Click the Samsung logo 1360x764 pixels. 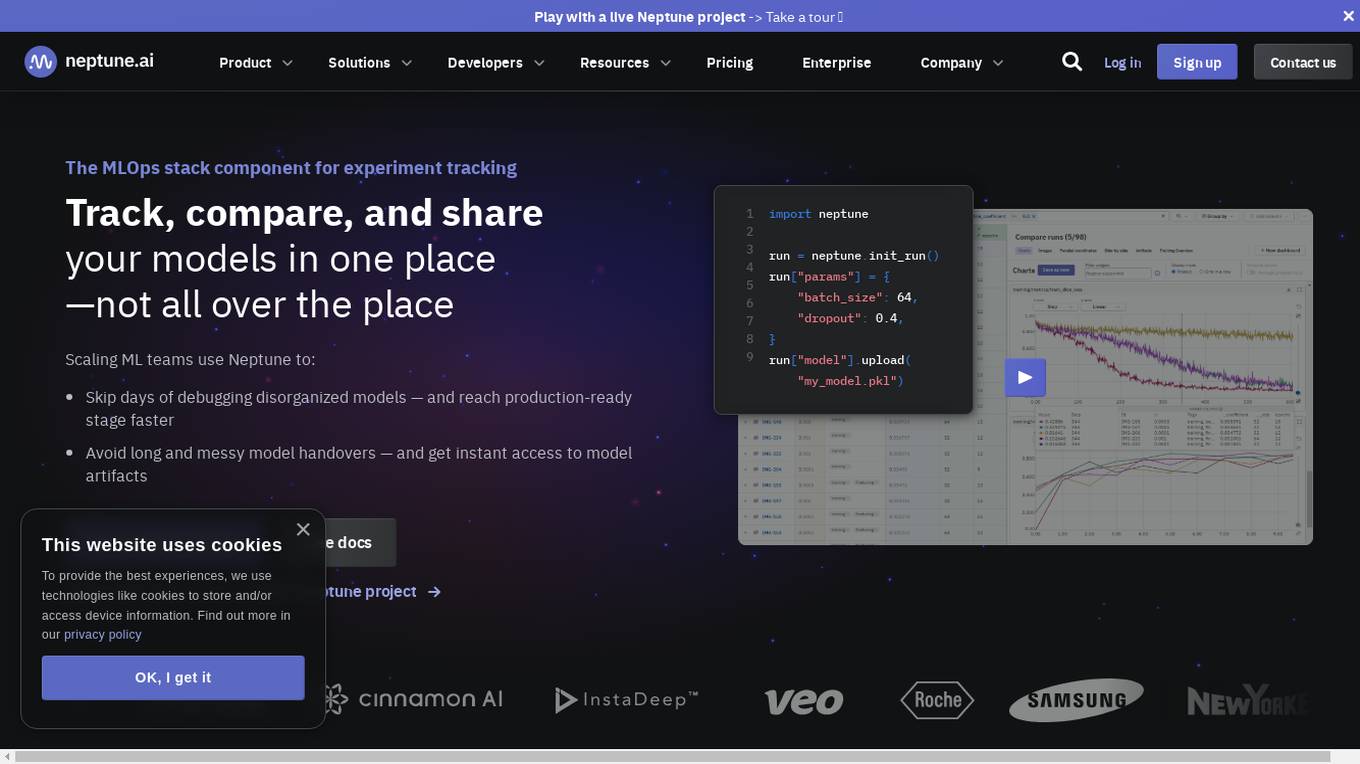pos(1076,700)
